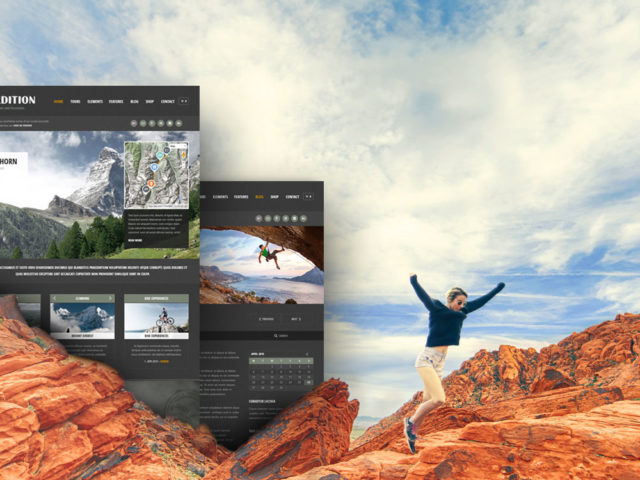Click third social icon on front page
Screen dimensions: 640x480
pos(152,123)
